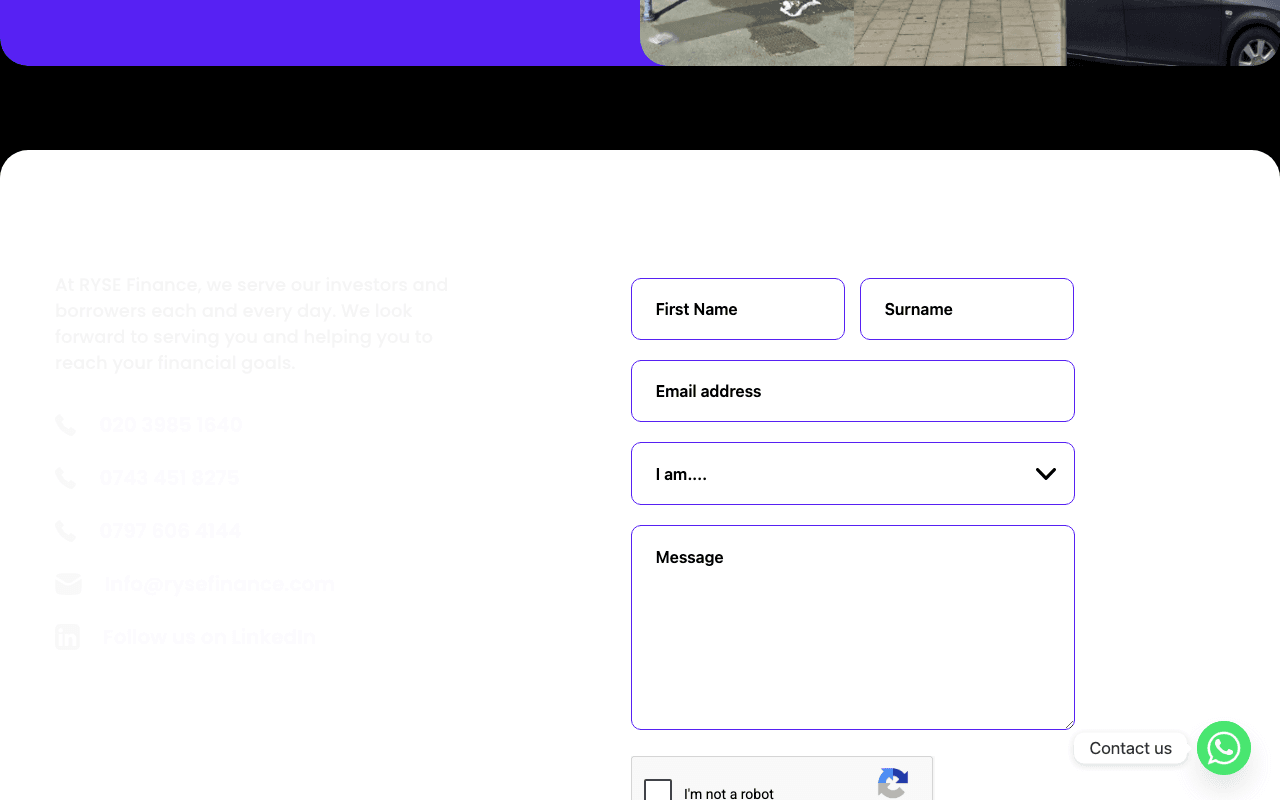Click the chevron on the I am.... selector
The width and height of the screenshot is (1280, 800).
click(1046, 473)
